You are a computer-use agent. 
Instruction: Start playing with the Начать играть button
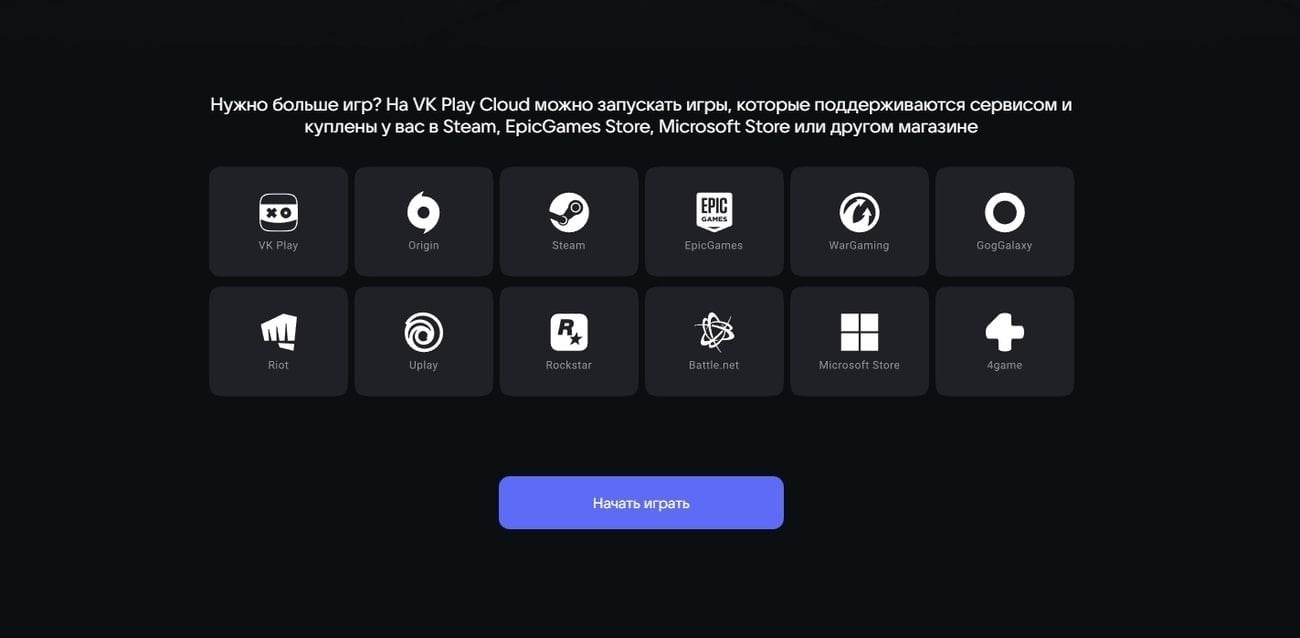641,503
